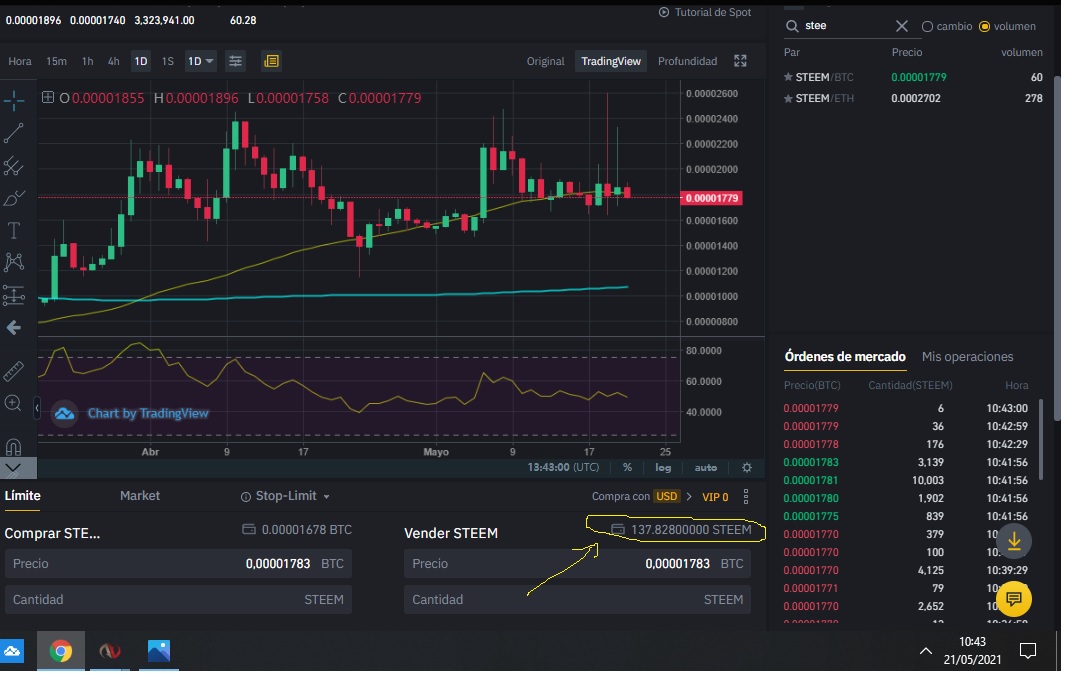Collapse the left chart side panel arrow

pos(37,408)
